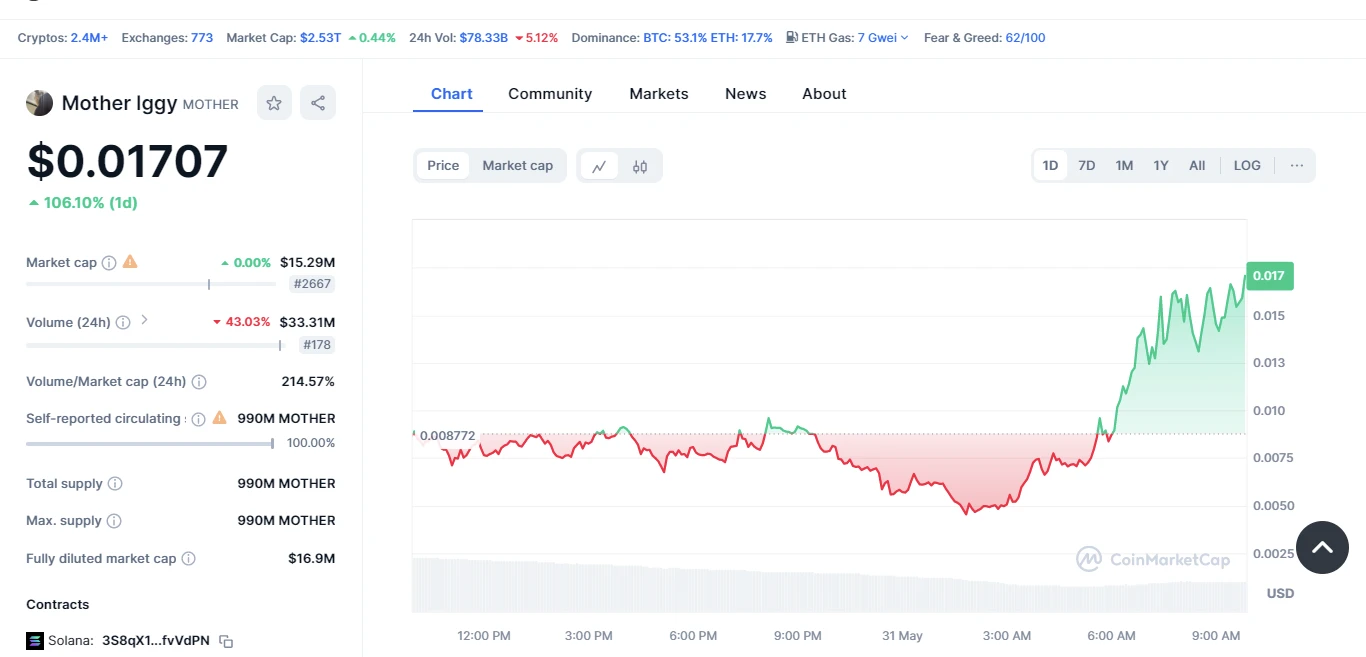Open the Market Cap $2.53T link
This screenshot has height=657, width=1366.
[x=320, y=38]
